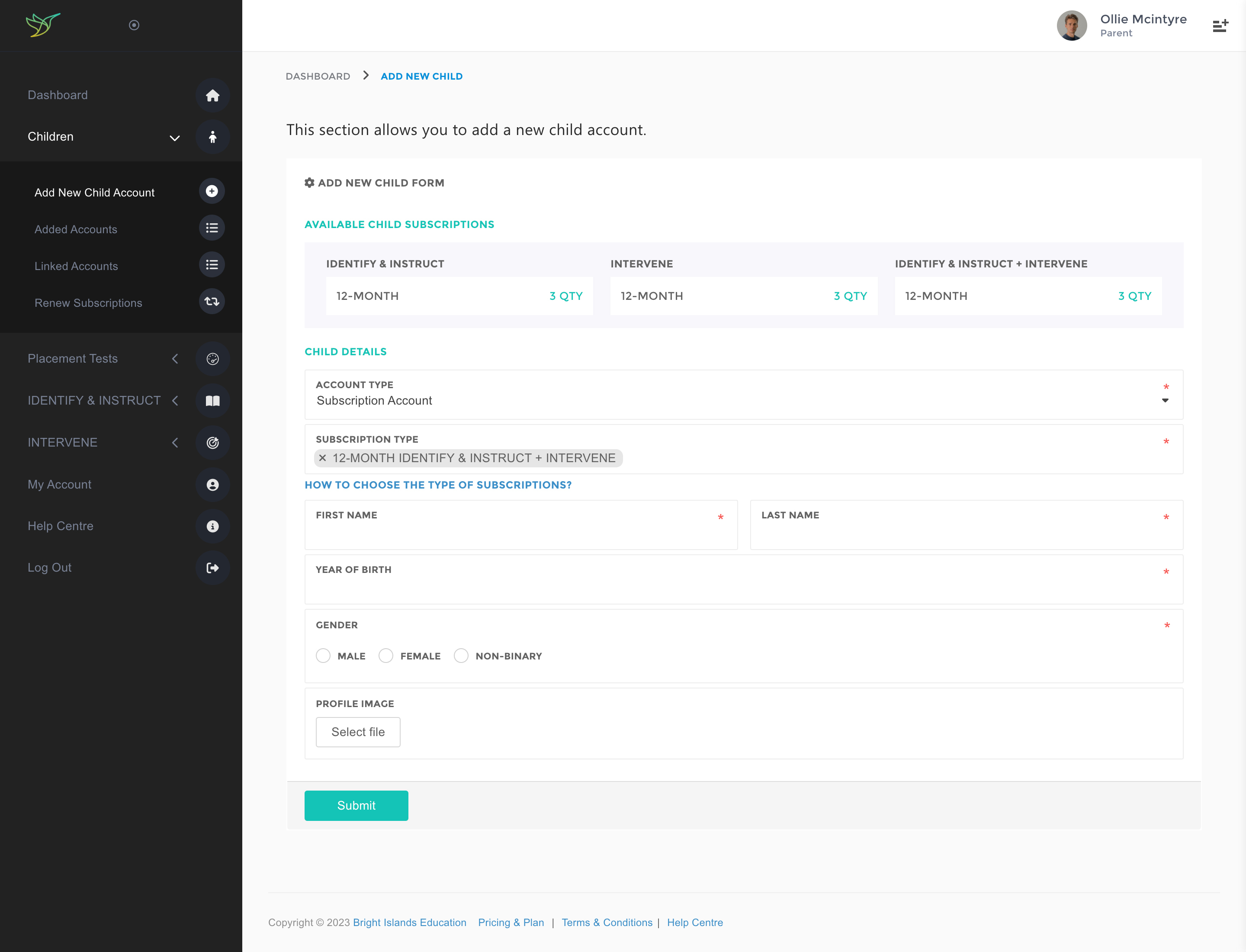Screen dimensions: 1246x952
Task: Open Added Accounts in sidebar
Action: tap(76, 229)
